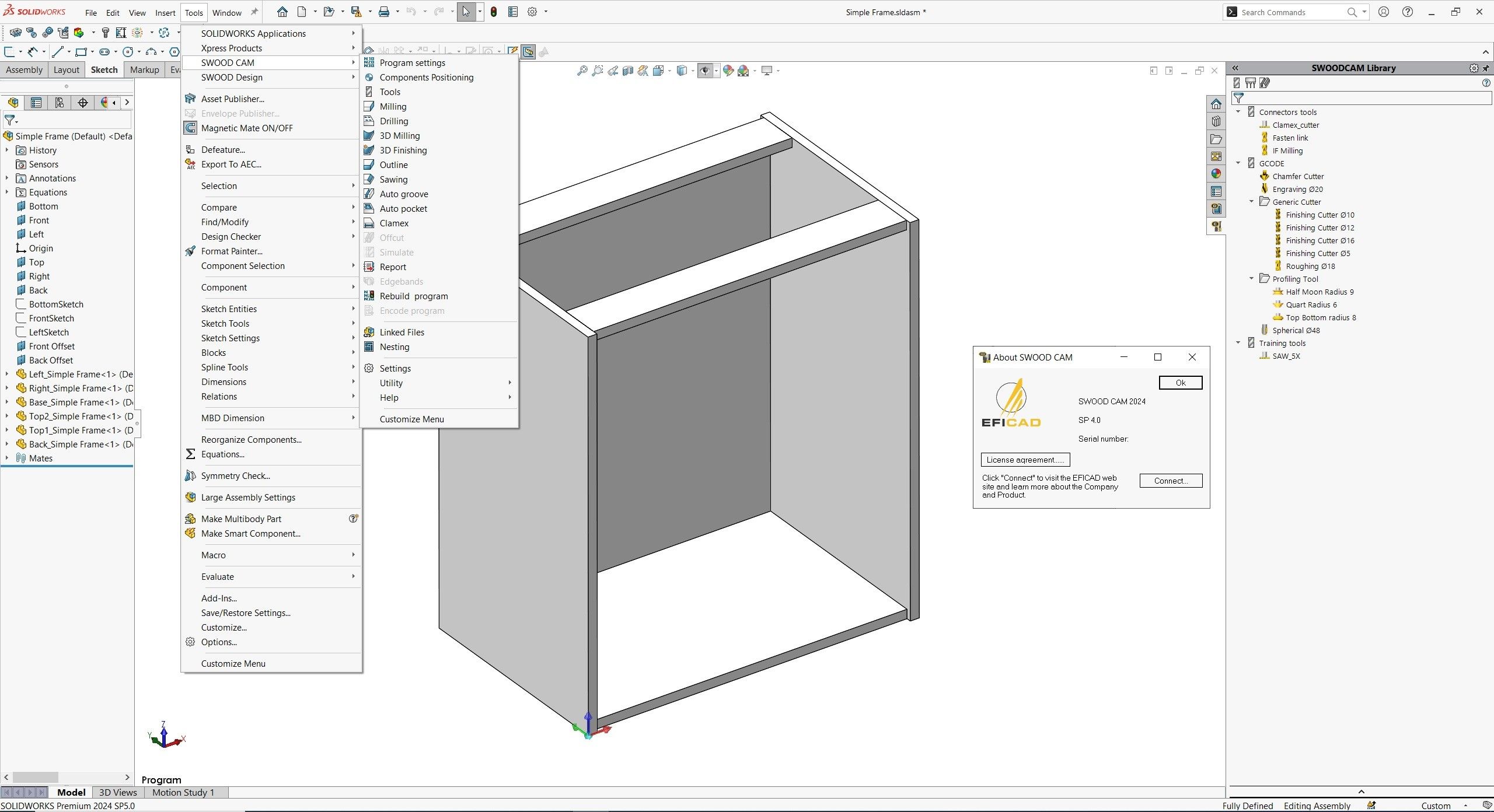Toggle Magnetic Mate ON/OFF
1494x812 pixels.
pos(247,128)
